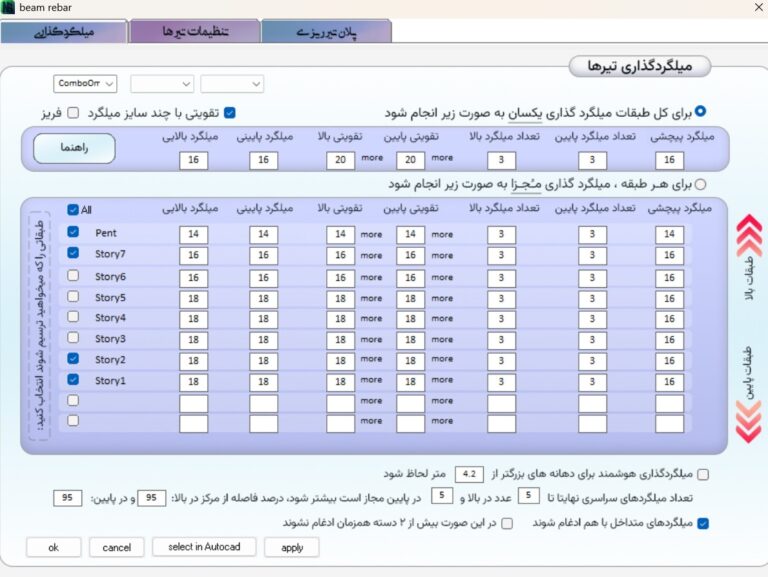The width and height of the screenshot is (768, 577).
Task: Click more next to global top reinforcement 20
Action: [372, 158]
